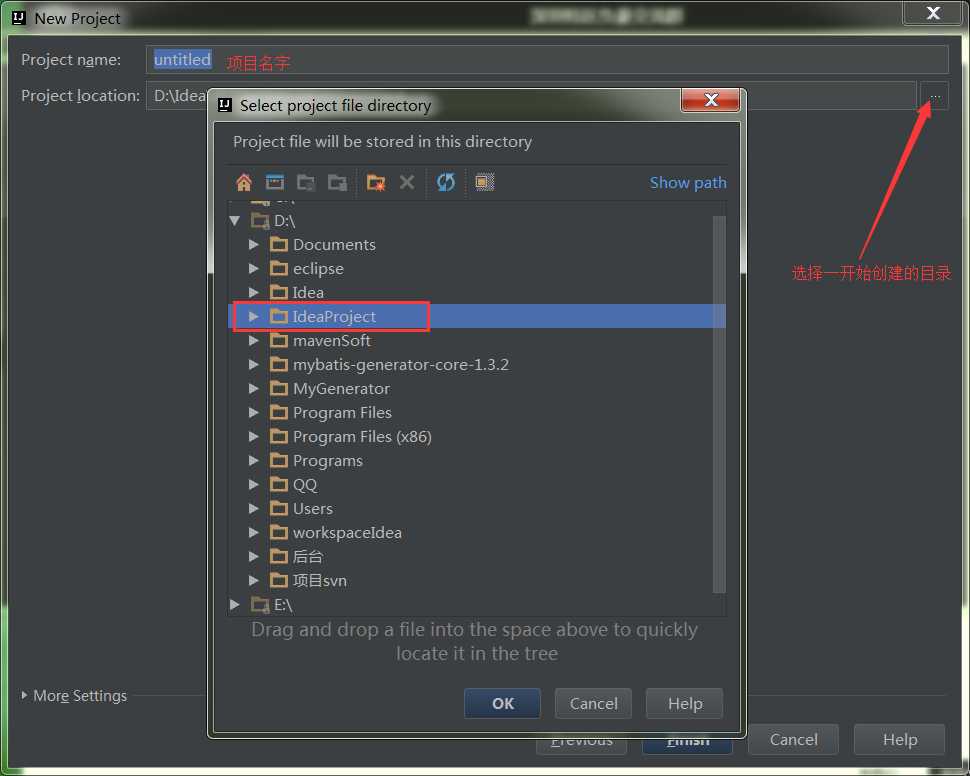Create a new folder via toolbar icon
The width and height of the screenshot is (970, 776).
click(376, 183)
